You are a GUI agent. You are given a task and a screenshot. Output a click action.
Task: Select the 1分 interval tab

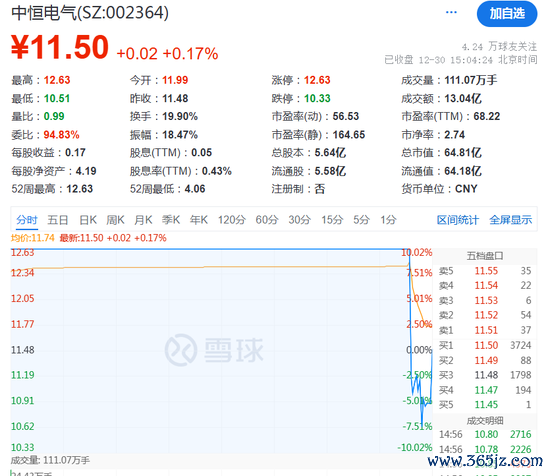389,220
